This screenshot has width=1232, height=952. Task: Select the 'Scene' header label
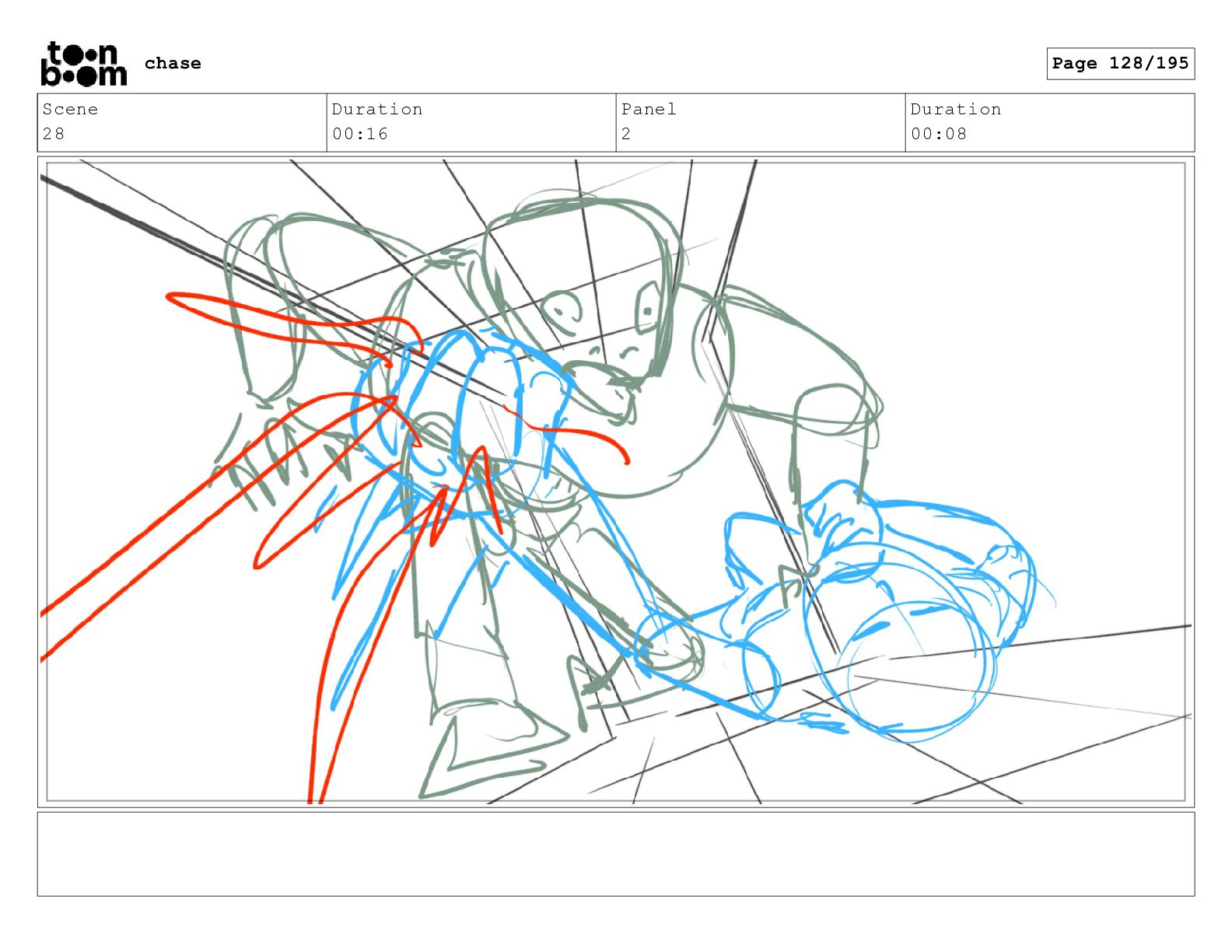[x=70, y=109]
